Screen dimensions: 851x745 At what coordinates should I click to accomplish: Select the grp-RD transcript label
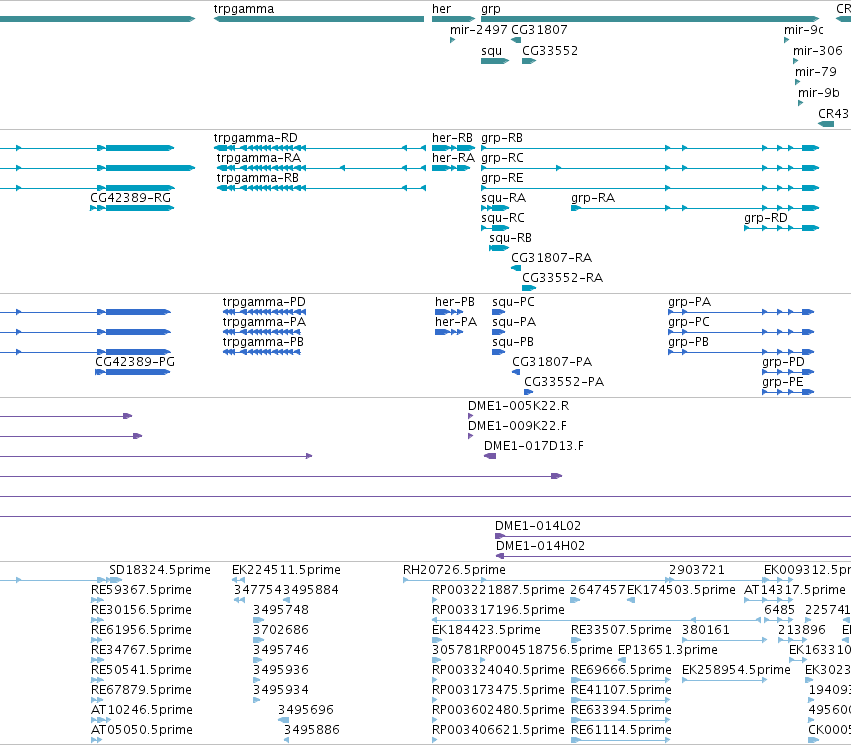pos(766,219)
